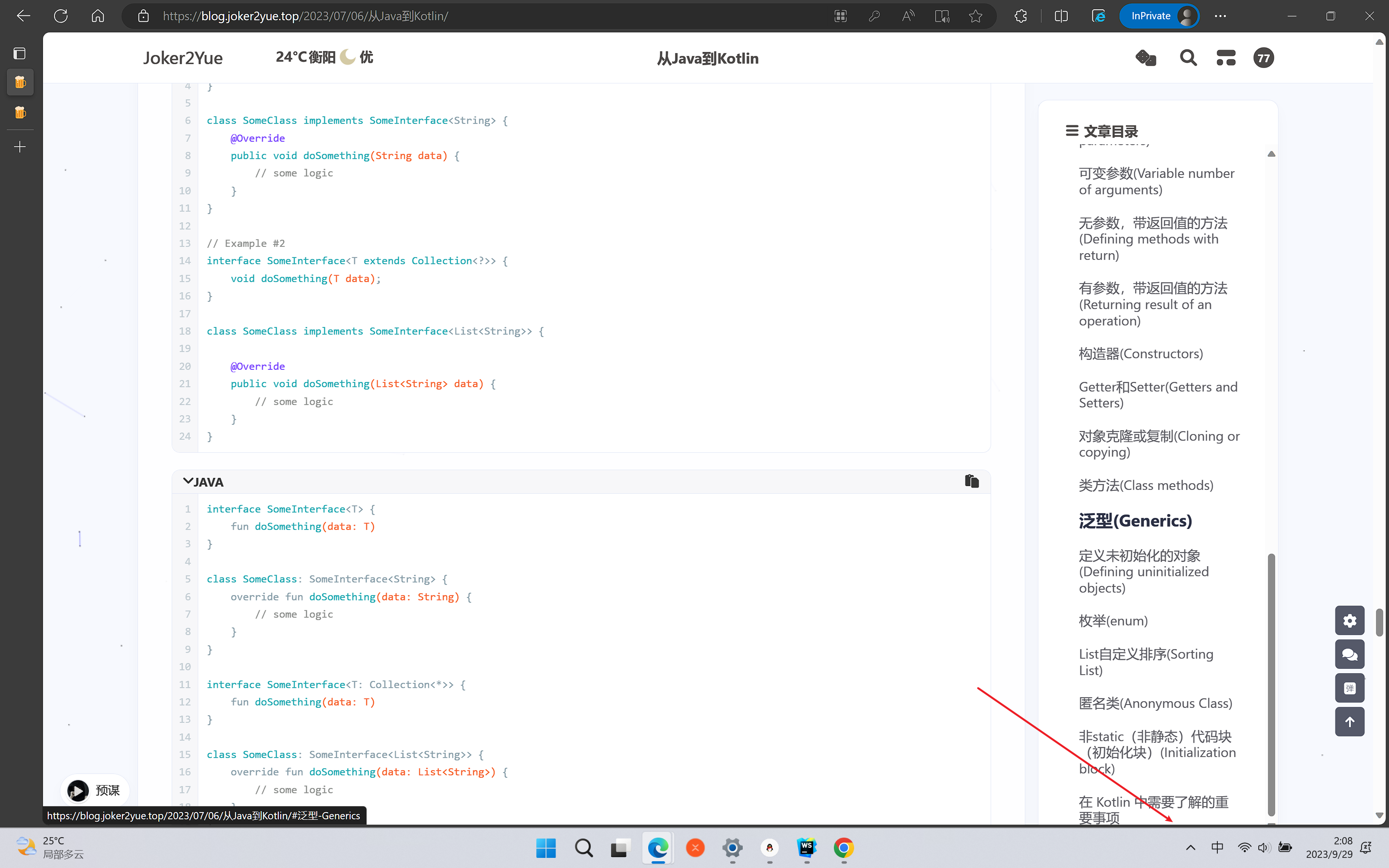Collapse the JAVA code block chevron

coord(187,481)
